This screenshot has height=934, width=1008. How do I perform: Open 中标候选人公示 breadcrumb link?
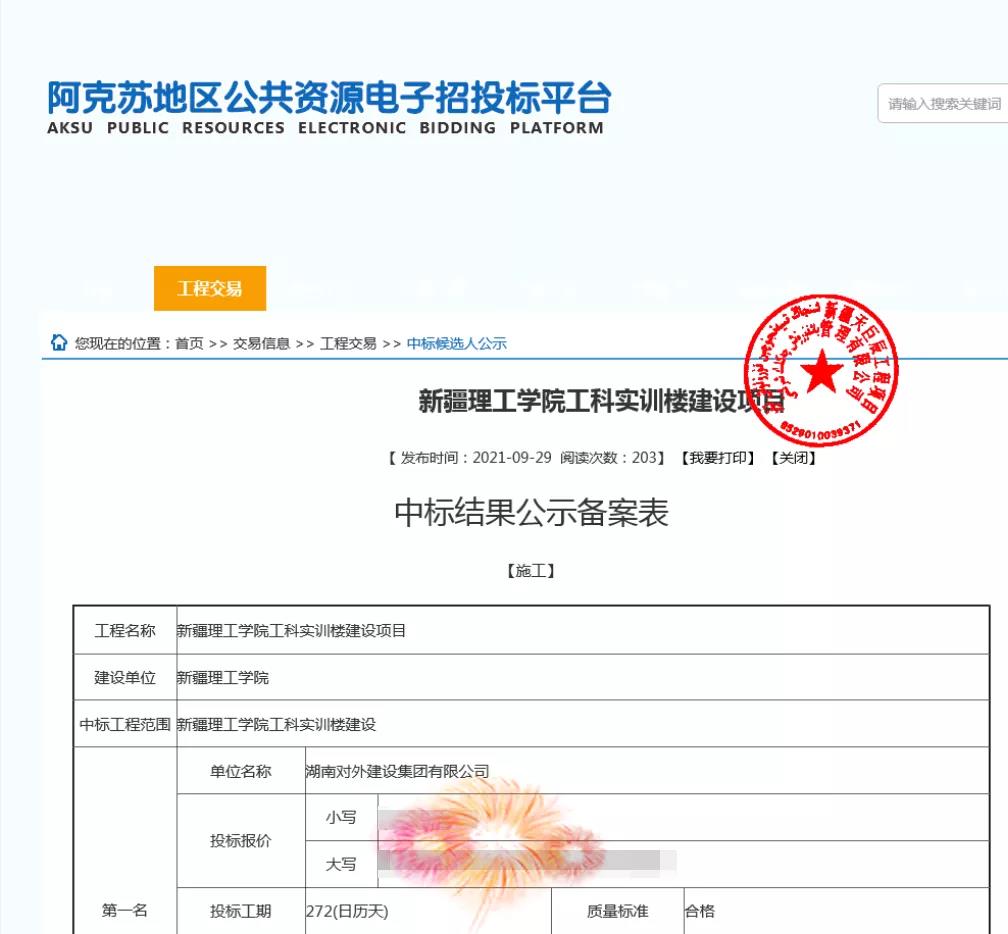coord(456,344)
